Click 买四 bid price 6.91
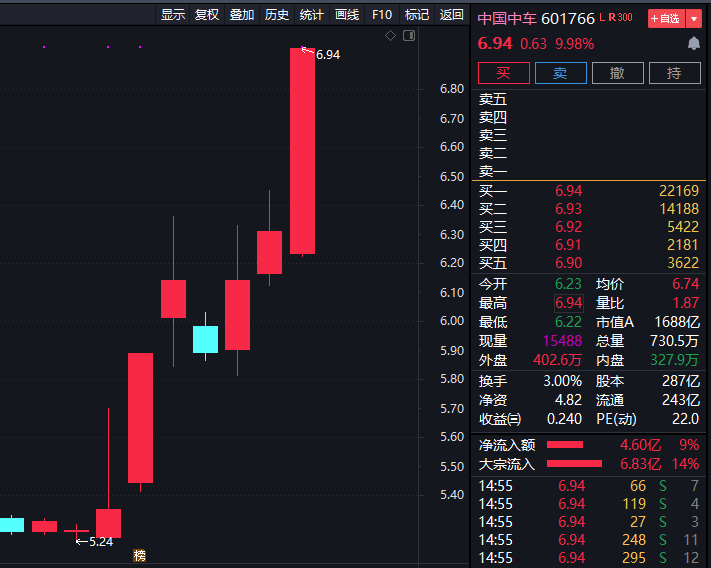Viewport: 711px width, 568px height. click(x=569, y=245)
